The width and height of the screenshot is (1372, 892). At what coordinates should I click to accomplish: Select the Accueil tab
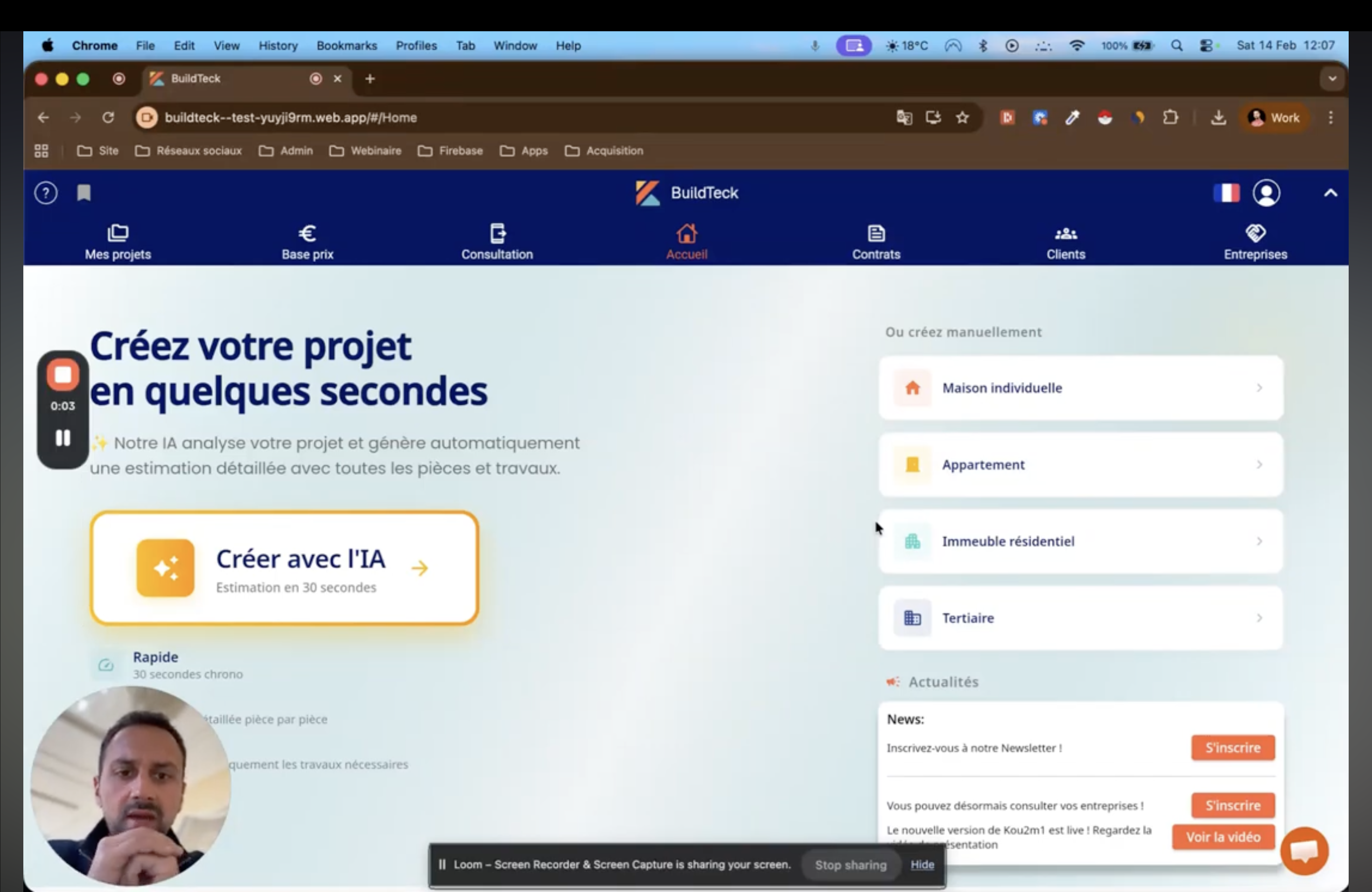(686, 242)
